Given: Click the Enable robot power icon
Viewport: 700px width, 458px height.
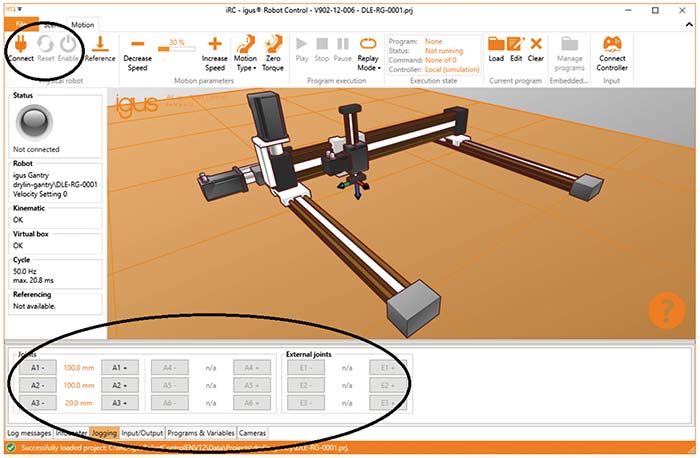Looking at the screenshot, I should point(68,44).
